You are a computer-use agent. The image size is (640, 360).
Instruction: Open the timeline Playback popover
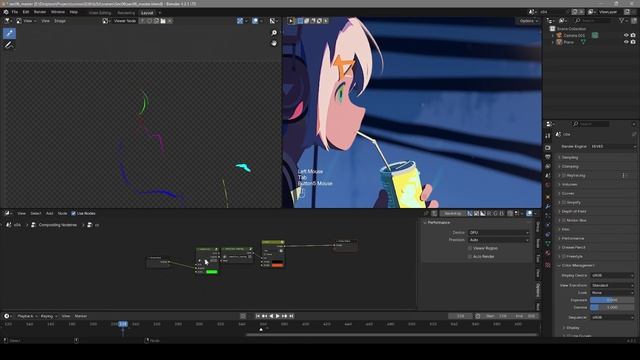tap(27, 316)
